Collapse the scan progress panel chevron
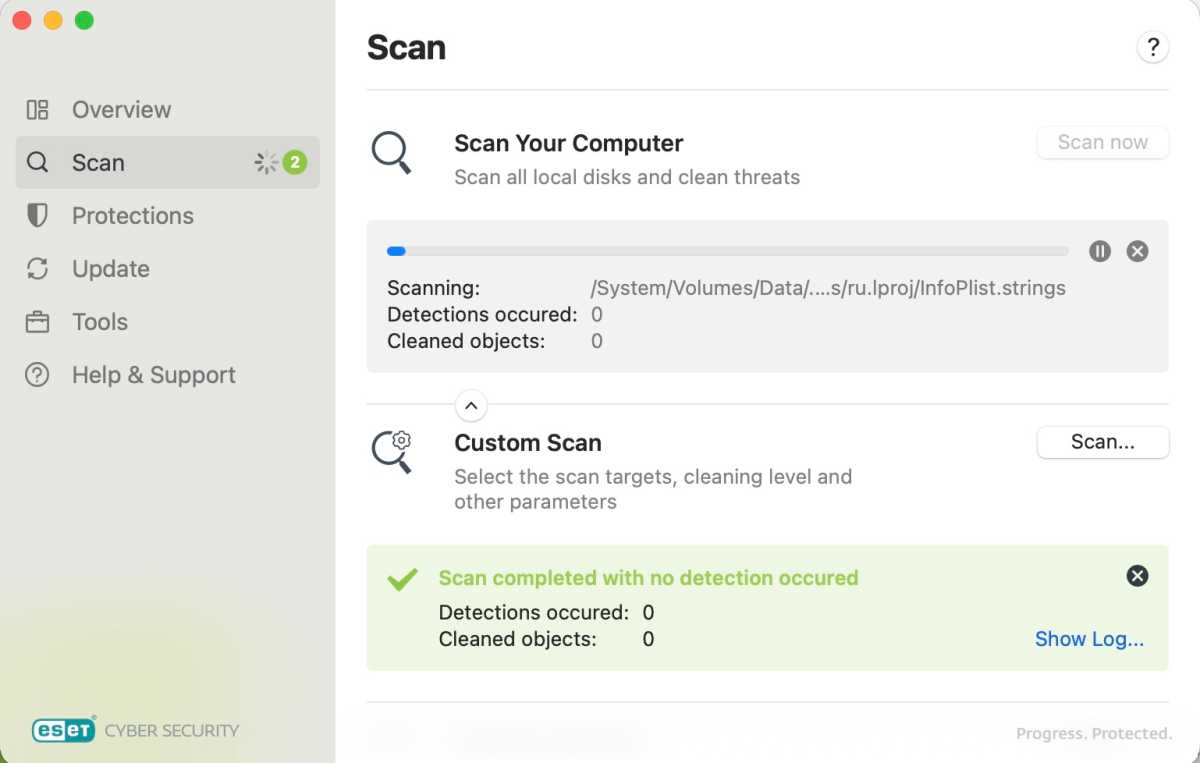 pos(471,405)
